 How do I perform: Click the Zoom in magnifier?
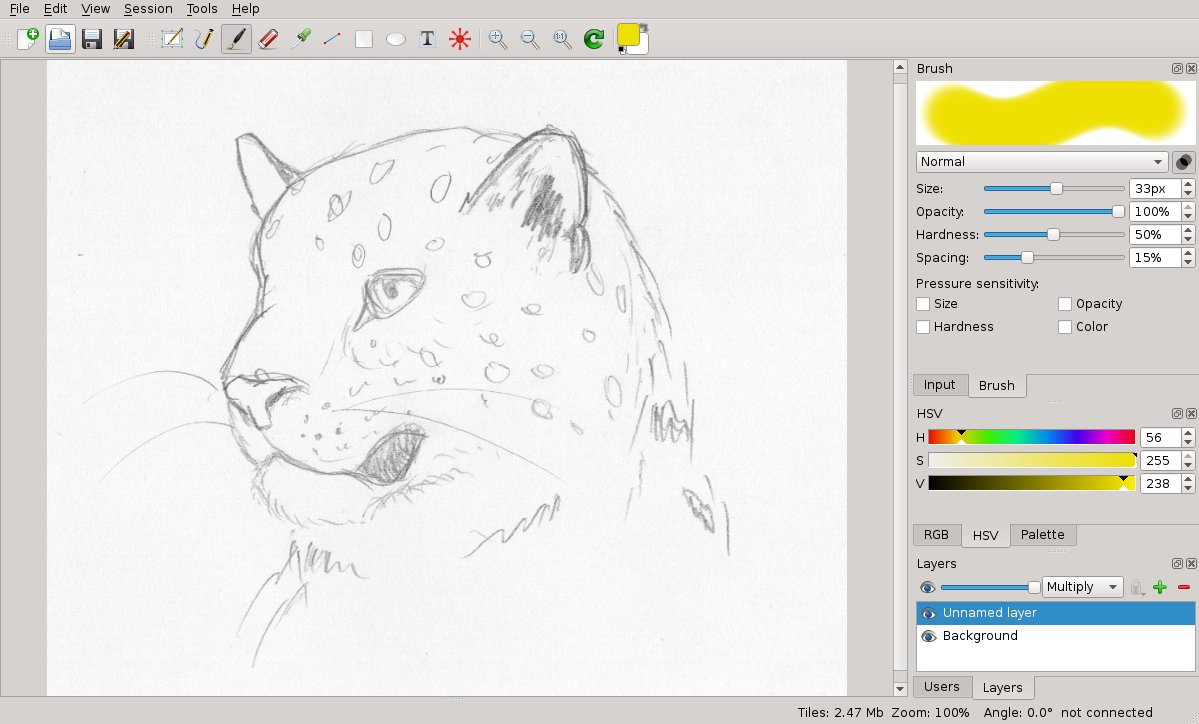(x=498, y=39)
